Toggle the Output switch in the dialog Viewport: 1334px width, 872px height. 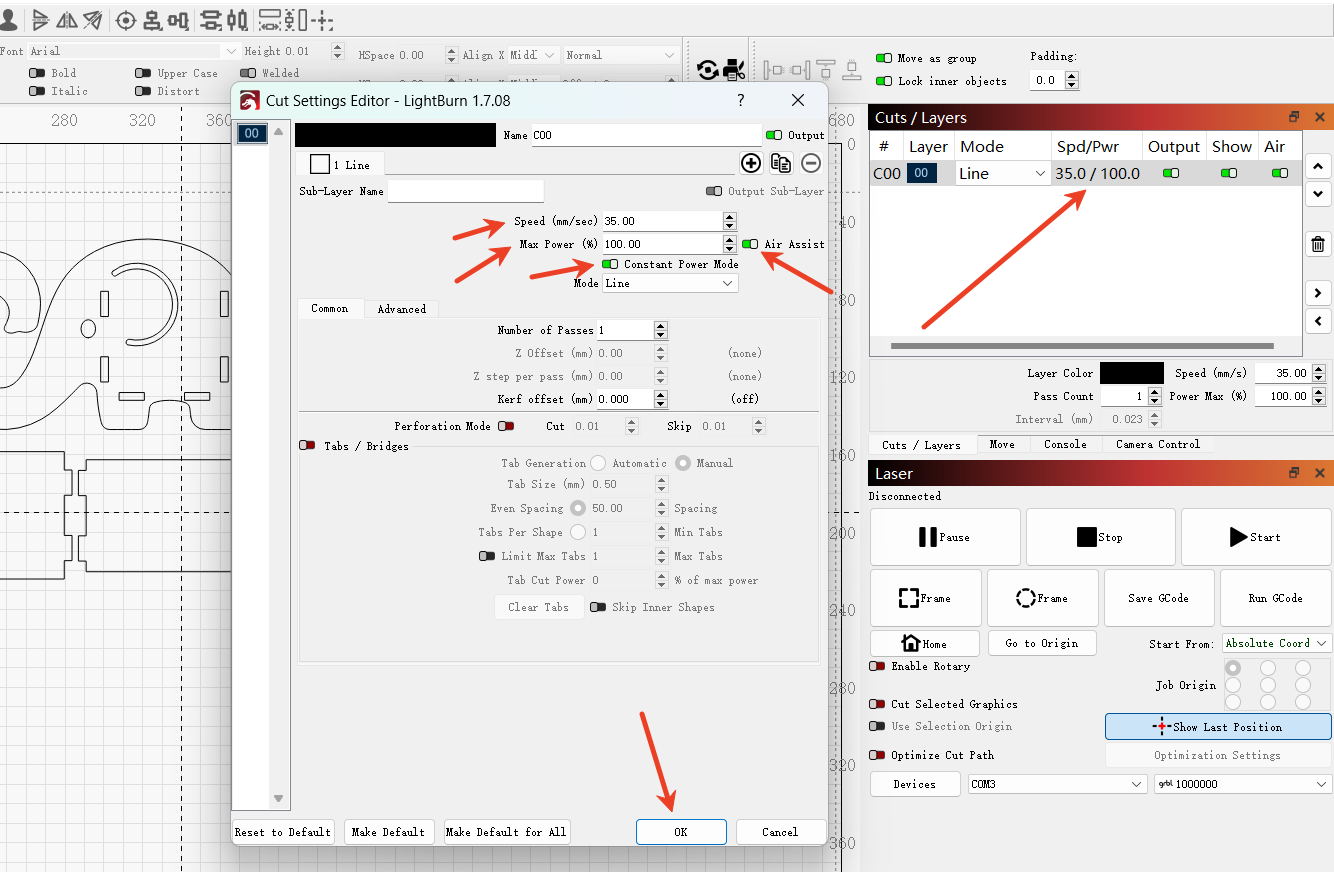[774, 135]
